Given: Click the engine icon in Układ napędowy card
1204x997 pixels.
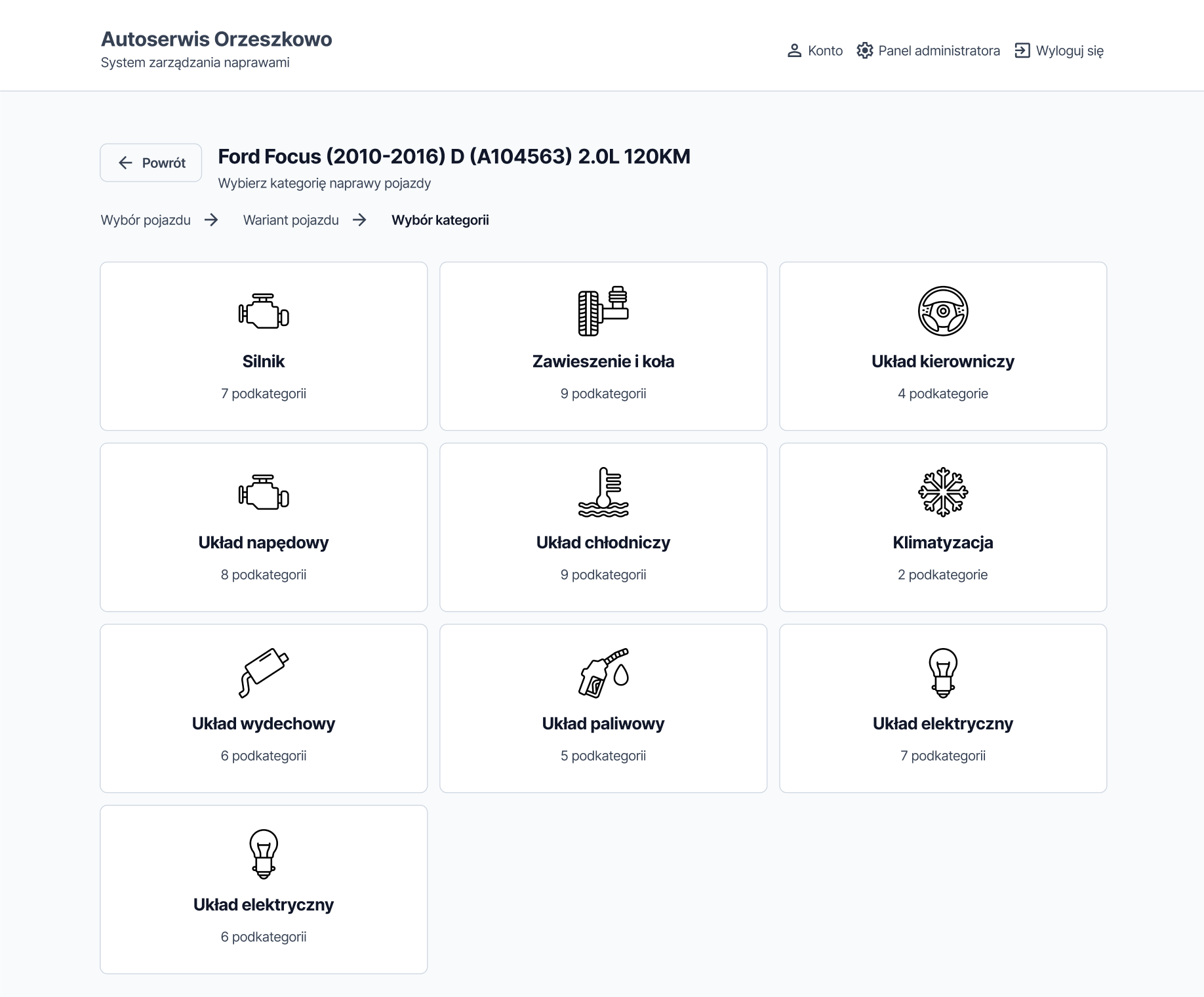Looking at the screenshot, I should [264, 492].
